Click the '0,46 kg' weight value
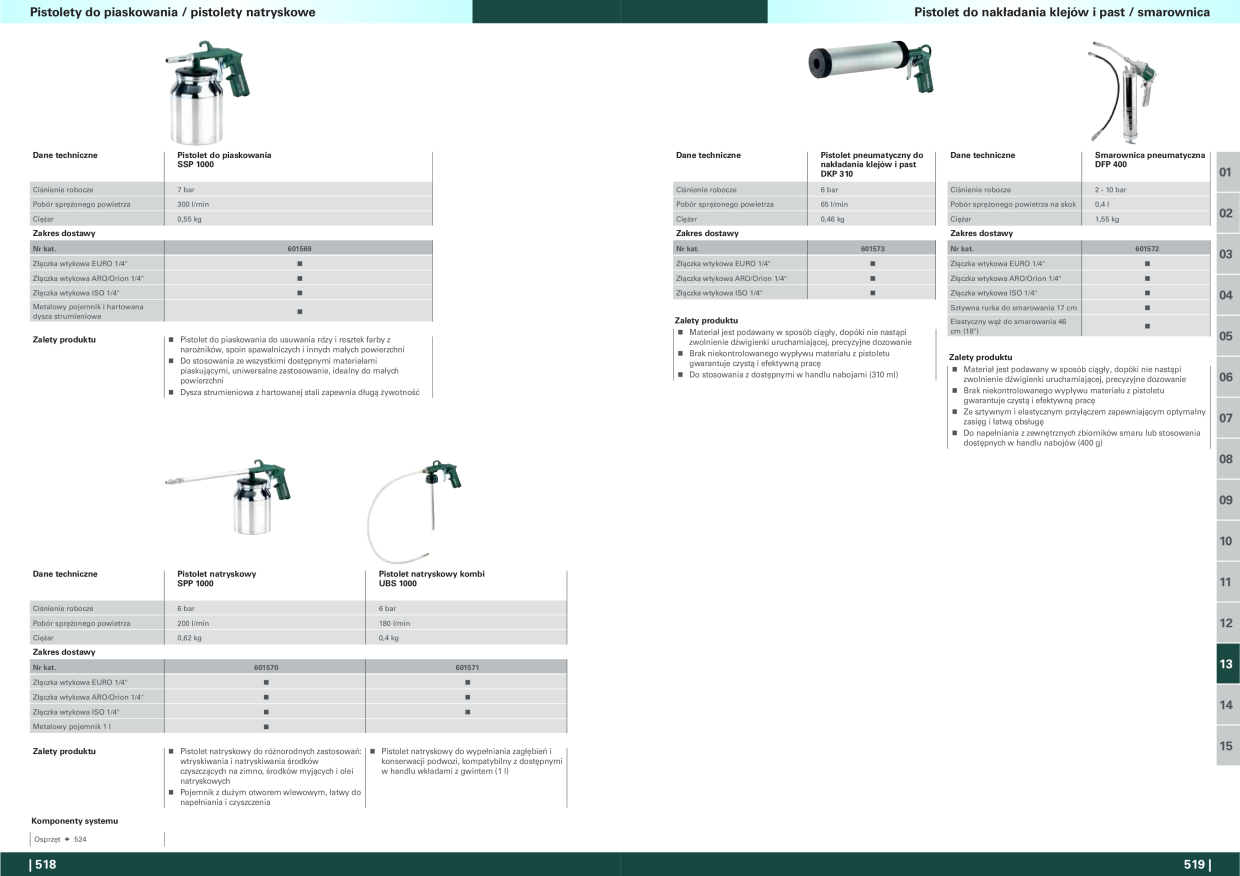Screen dimensions: 1240x876 (x=832, y=218)
